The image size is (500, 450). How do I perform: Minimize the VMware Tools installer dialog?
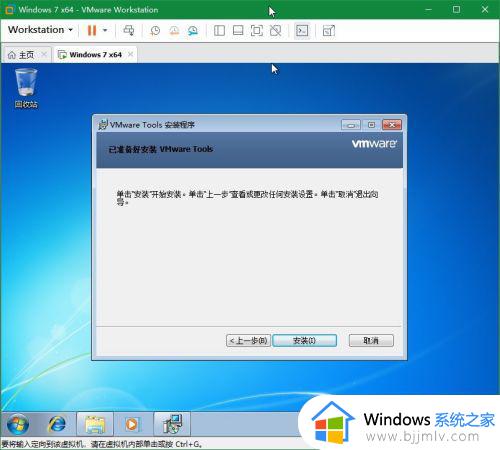click(x=351, y=125)
